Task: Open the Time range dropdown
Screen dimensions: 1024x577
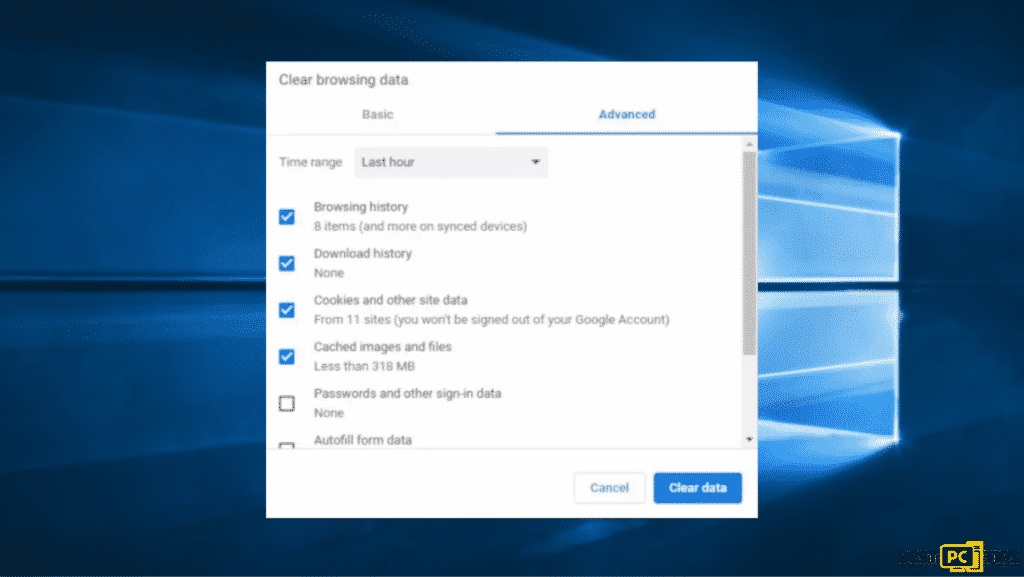Action: (450, 162)
